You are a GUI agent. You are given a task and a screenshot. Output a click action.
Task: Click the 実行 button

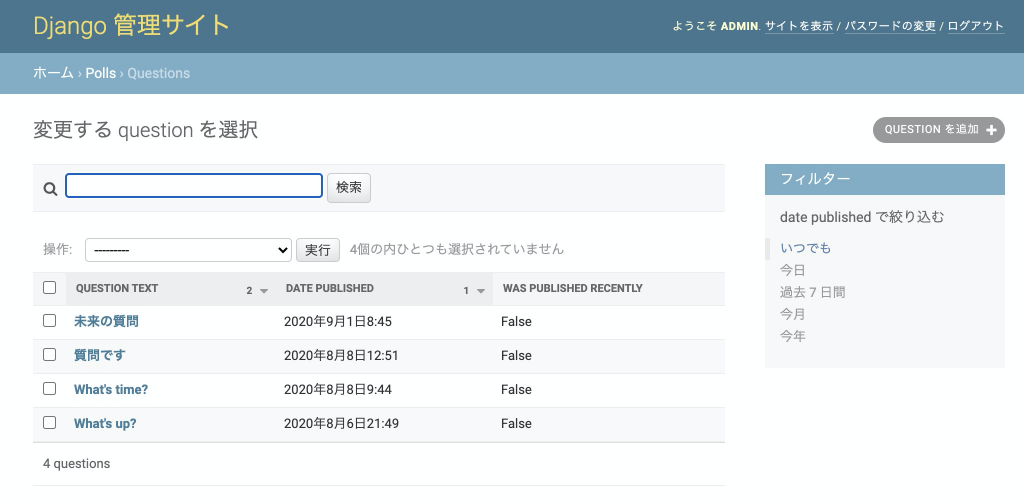tap(318, 250)
